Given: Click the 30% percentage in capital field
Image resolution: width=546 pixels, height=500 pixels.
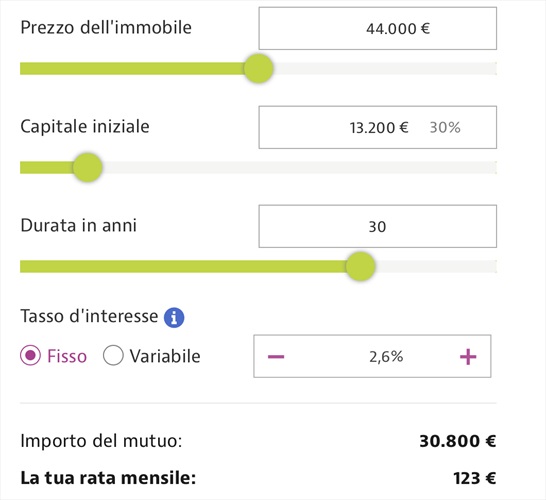Looking at the screenshot, I should coord(445,127).
